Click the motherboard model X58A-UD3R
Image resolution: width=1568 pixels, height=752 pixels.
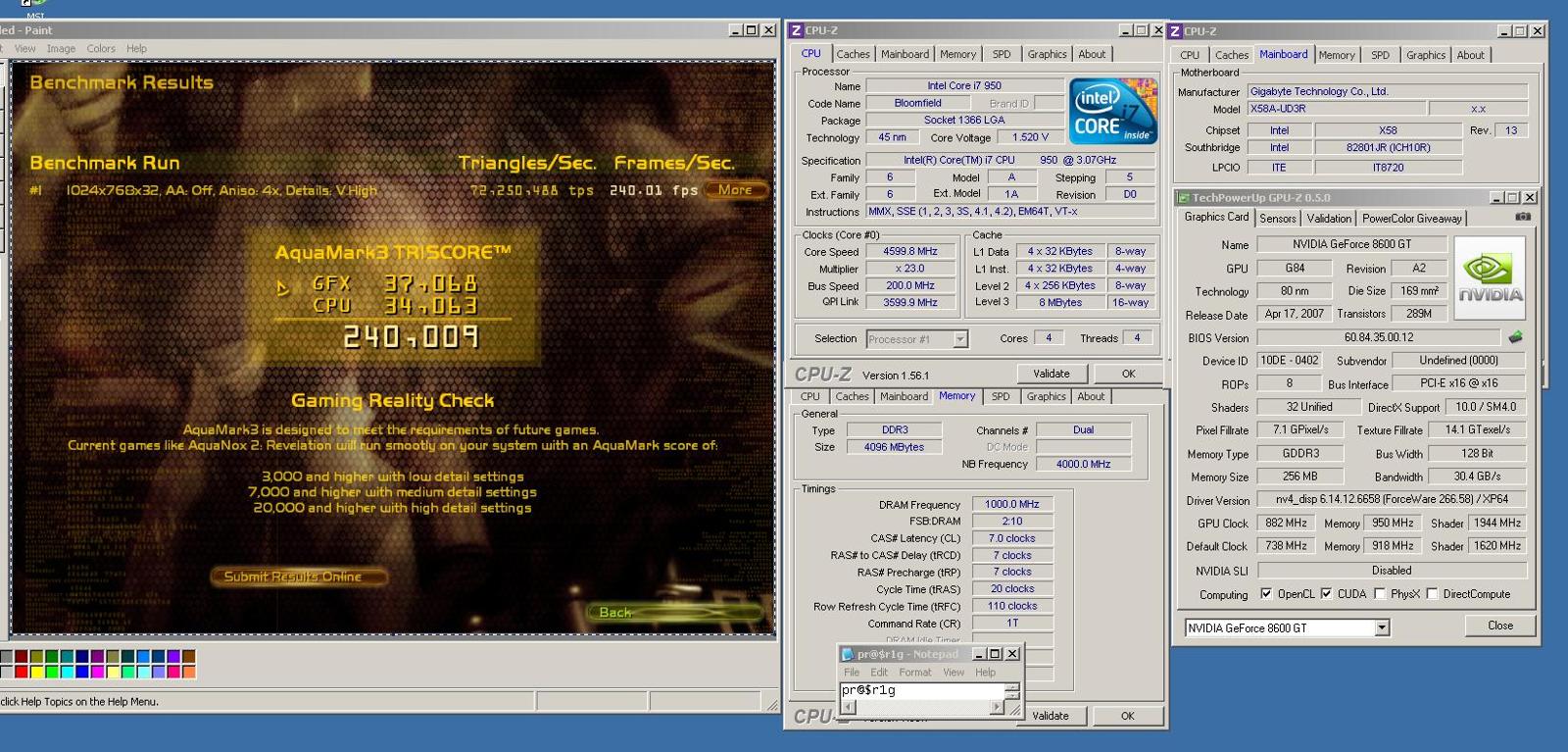click(x=1335, y=109)
